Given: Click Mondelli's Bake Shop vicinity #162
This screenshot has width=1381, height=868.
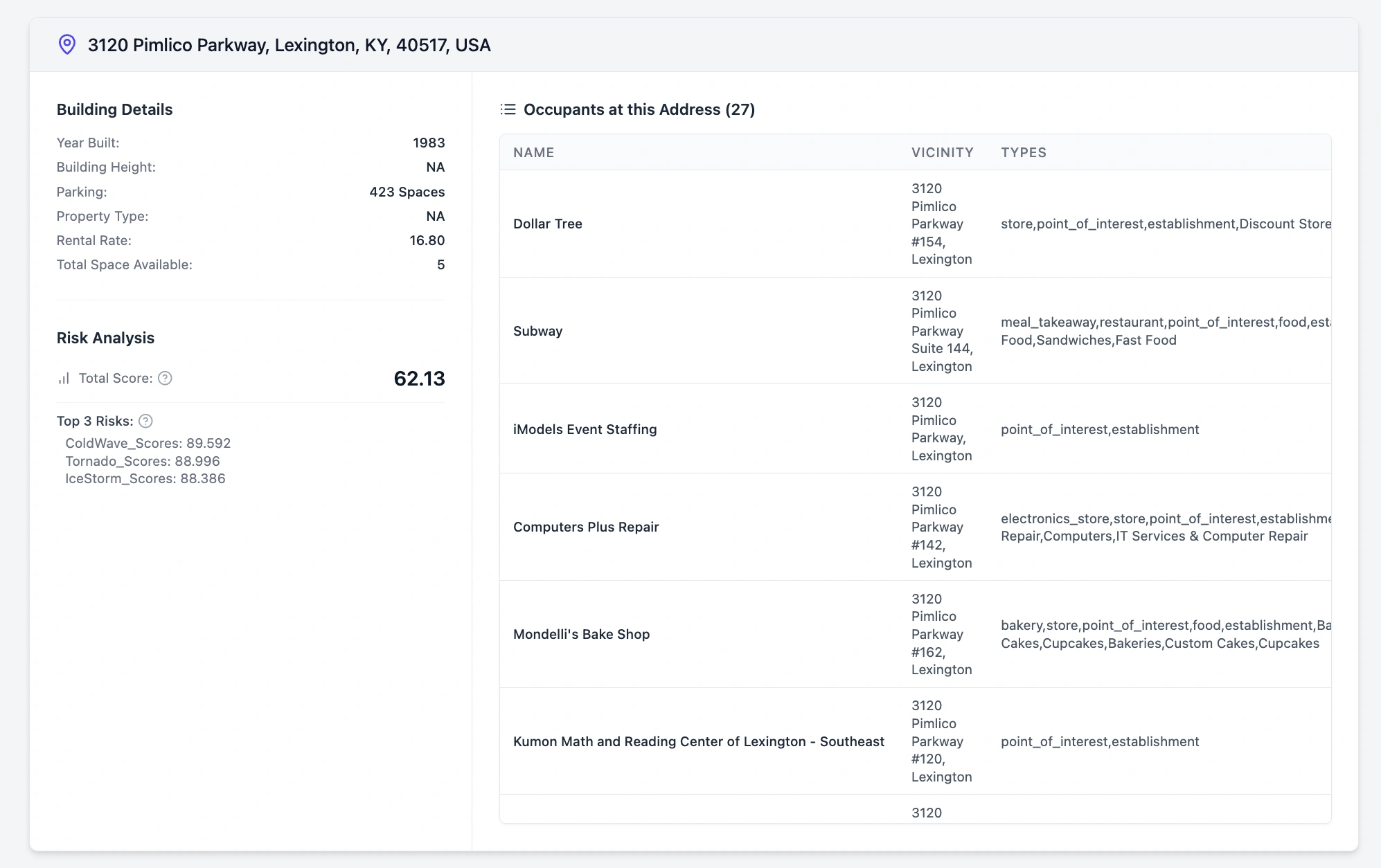Looking at the screenshot, I should tap(942, 634).
